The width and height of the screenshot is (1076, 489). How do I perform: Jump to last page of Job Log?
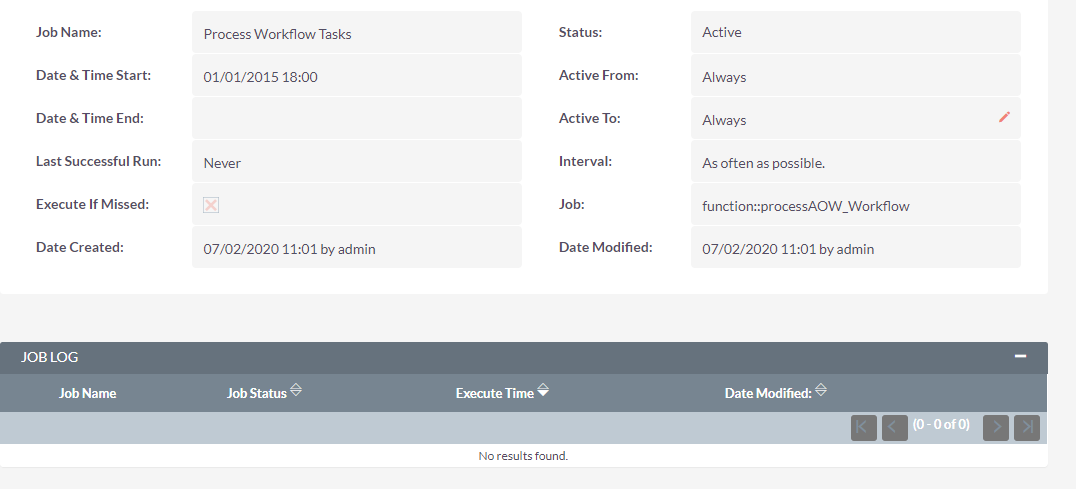1026,428
